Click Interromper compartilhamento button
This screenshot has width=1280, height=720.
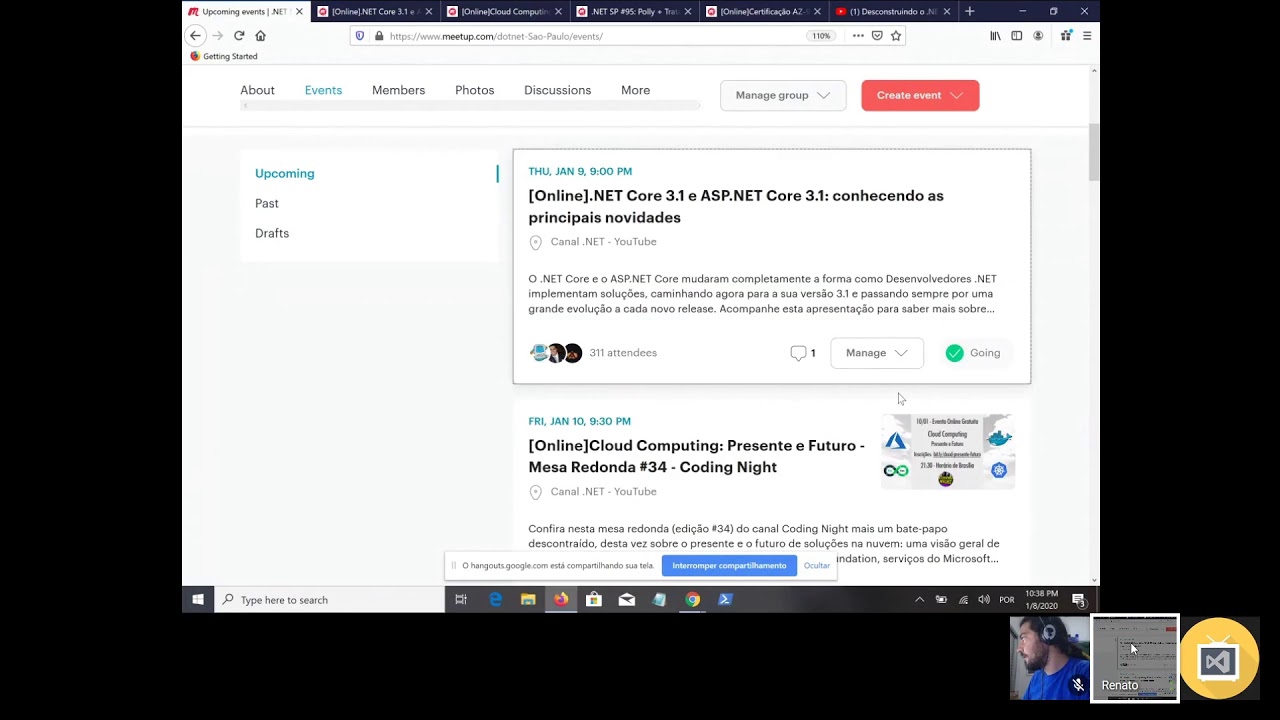point(729,566)
